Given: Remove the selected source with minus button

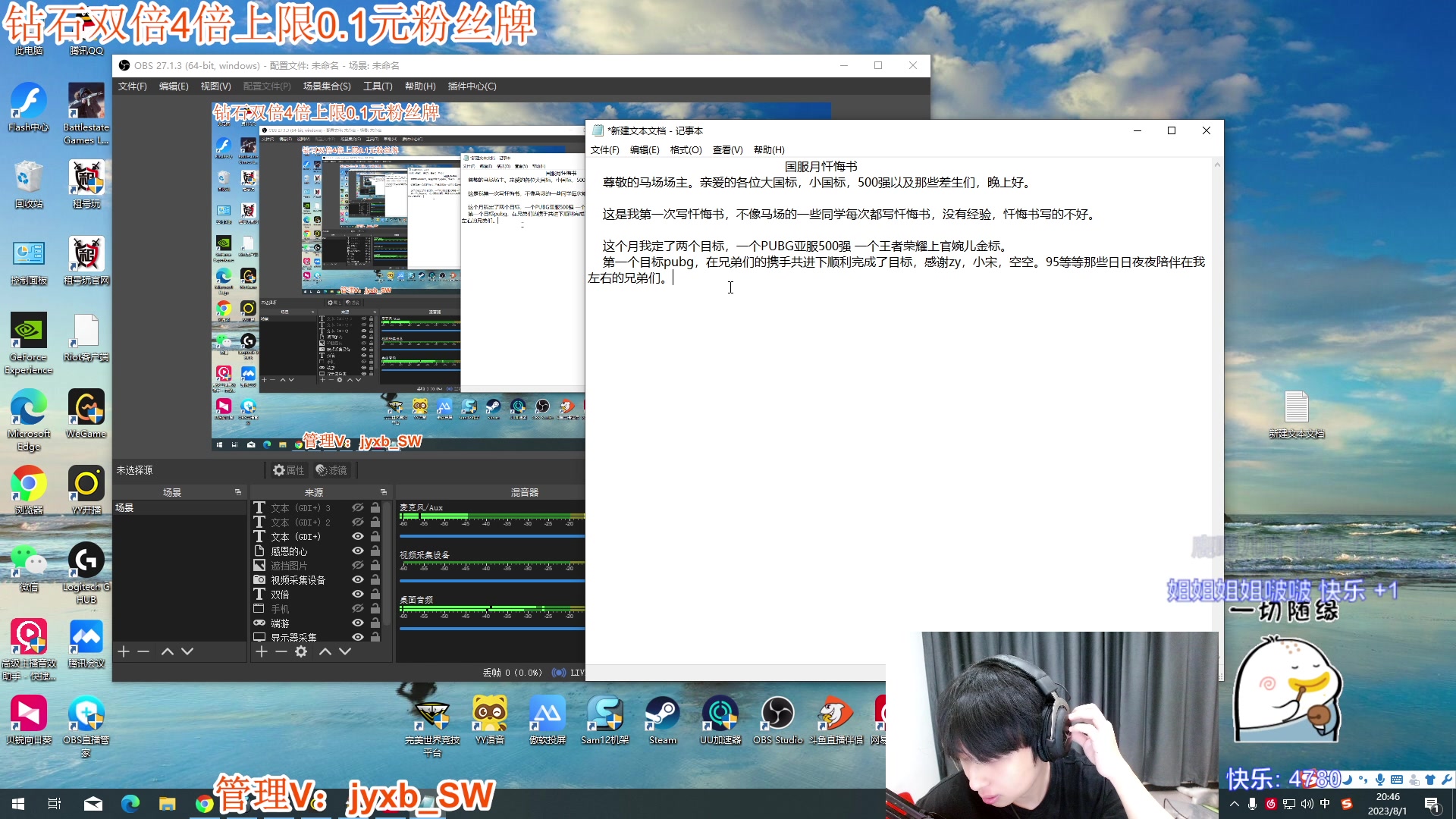Looking at the screenshot, I should [x=281, y=651].
